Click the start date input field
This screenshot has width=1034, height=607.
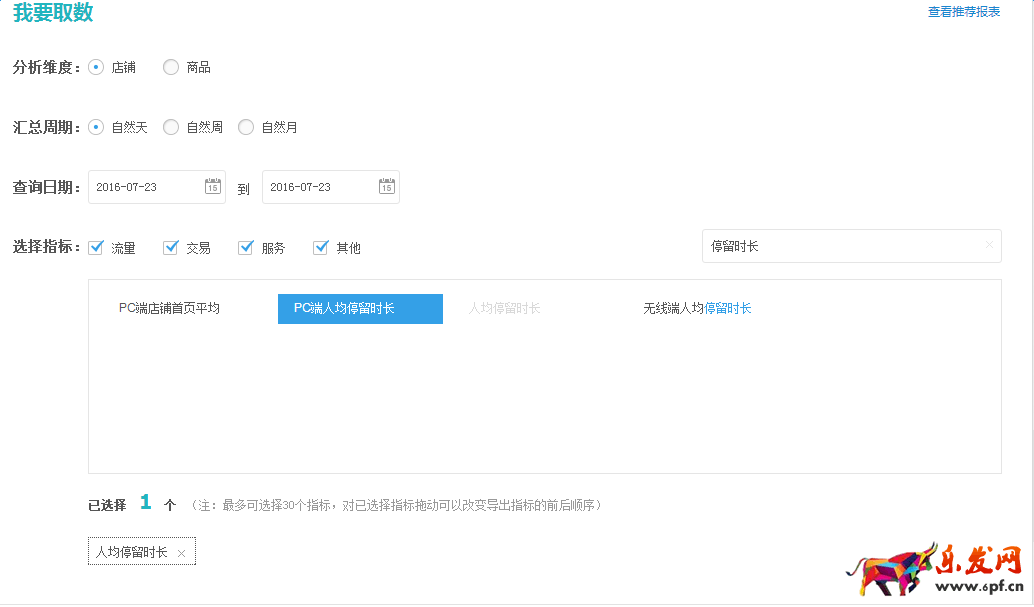pos(145,186)
